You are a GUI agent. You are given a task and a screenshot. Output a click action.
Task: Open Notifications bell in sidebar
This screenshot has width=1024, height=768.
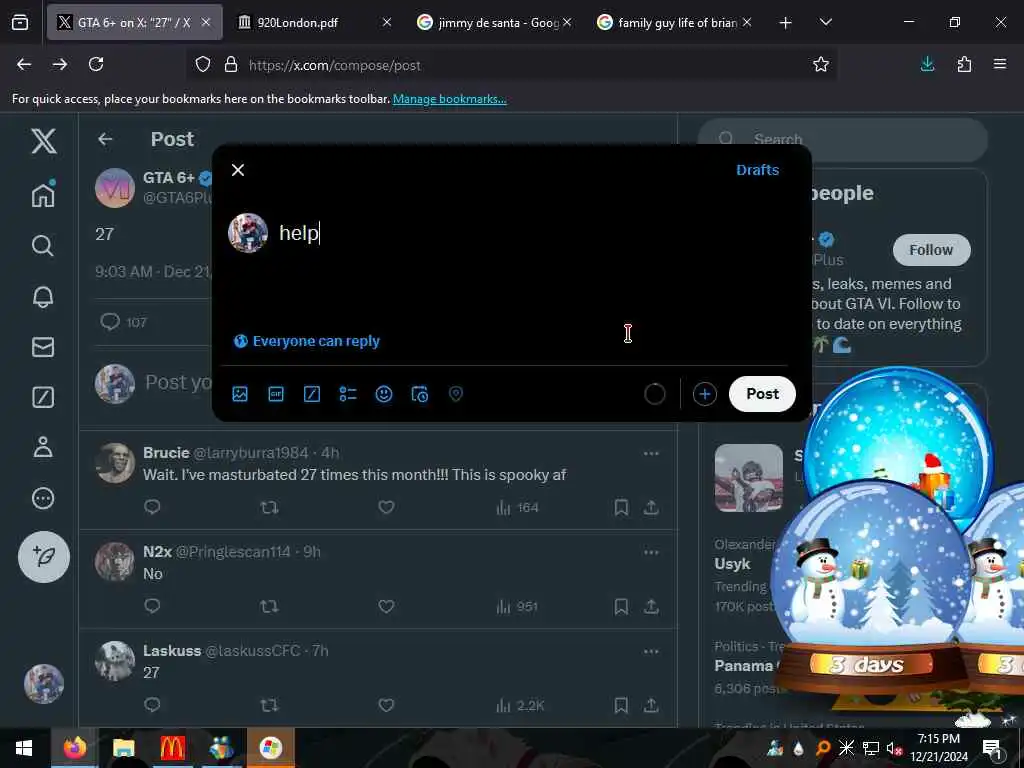pos(43,296)
